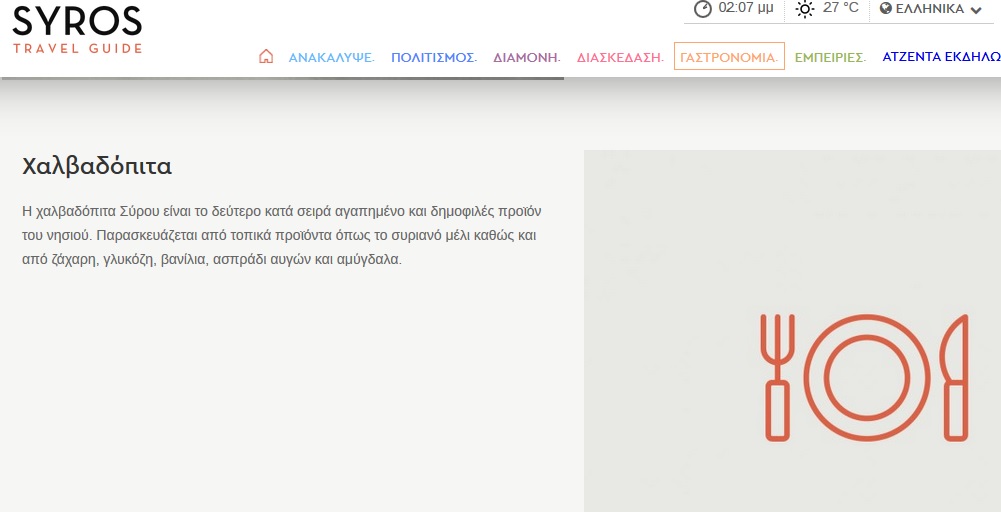
Task: Click the Χαλβαδόπιτα heading
Action: (97, 166)
